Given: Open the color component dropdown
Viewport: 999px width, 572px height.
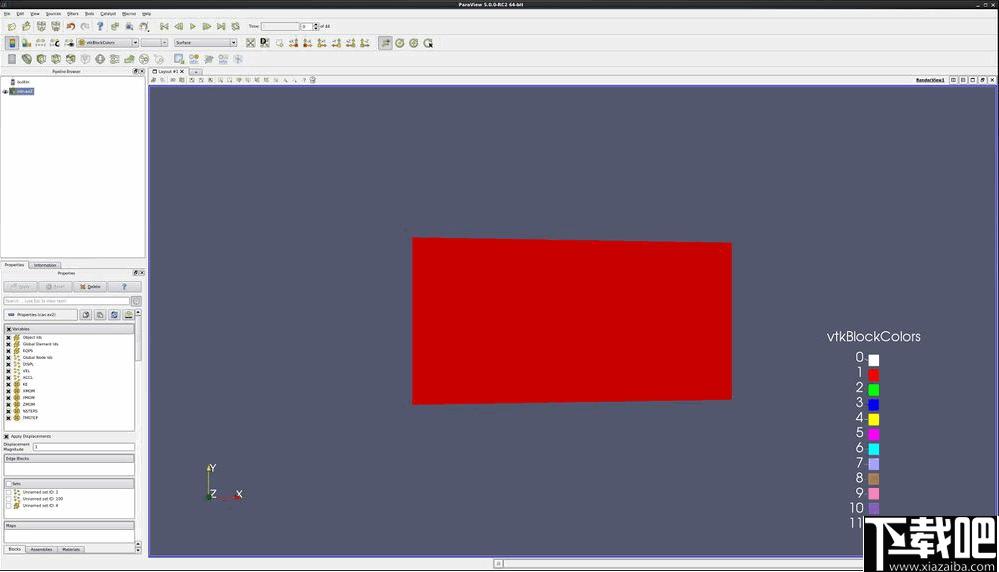Looking at the screenshot, I should [154, 43].
